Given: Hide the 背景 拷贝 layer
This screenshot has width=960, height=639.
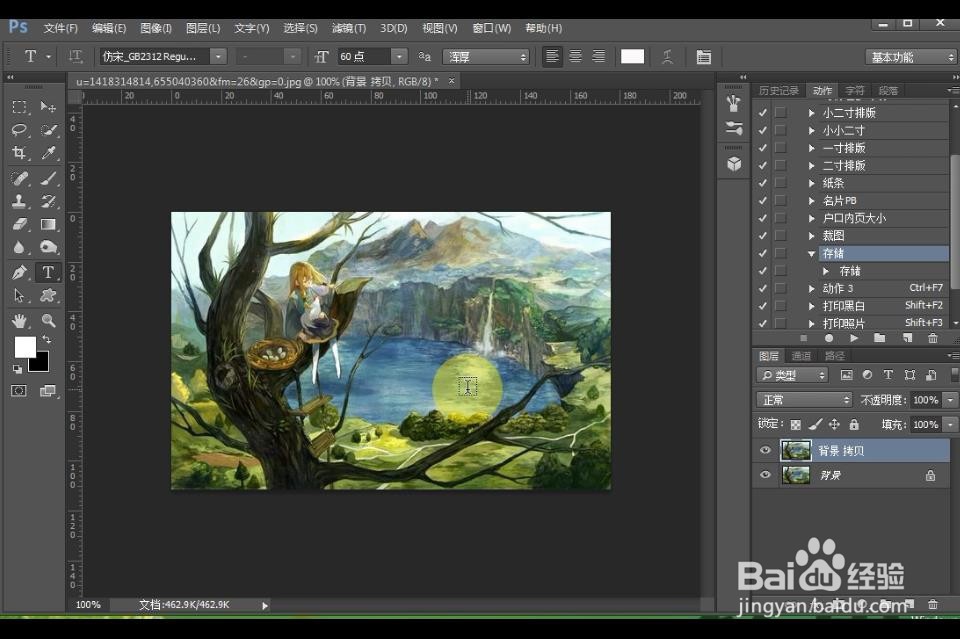Looking at the screenshot, I should tap(765, 450).
